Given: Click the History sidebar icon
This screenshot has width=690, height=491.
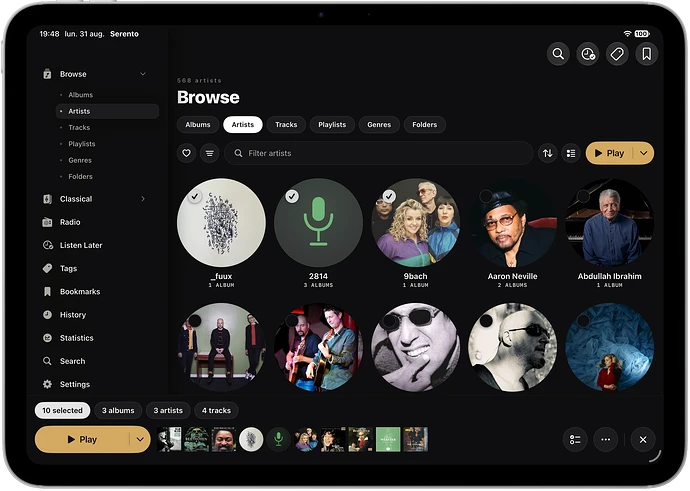Looking at the screenshot, I should [x=47, y=315].
